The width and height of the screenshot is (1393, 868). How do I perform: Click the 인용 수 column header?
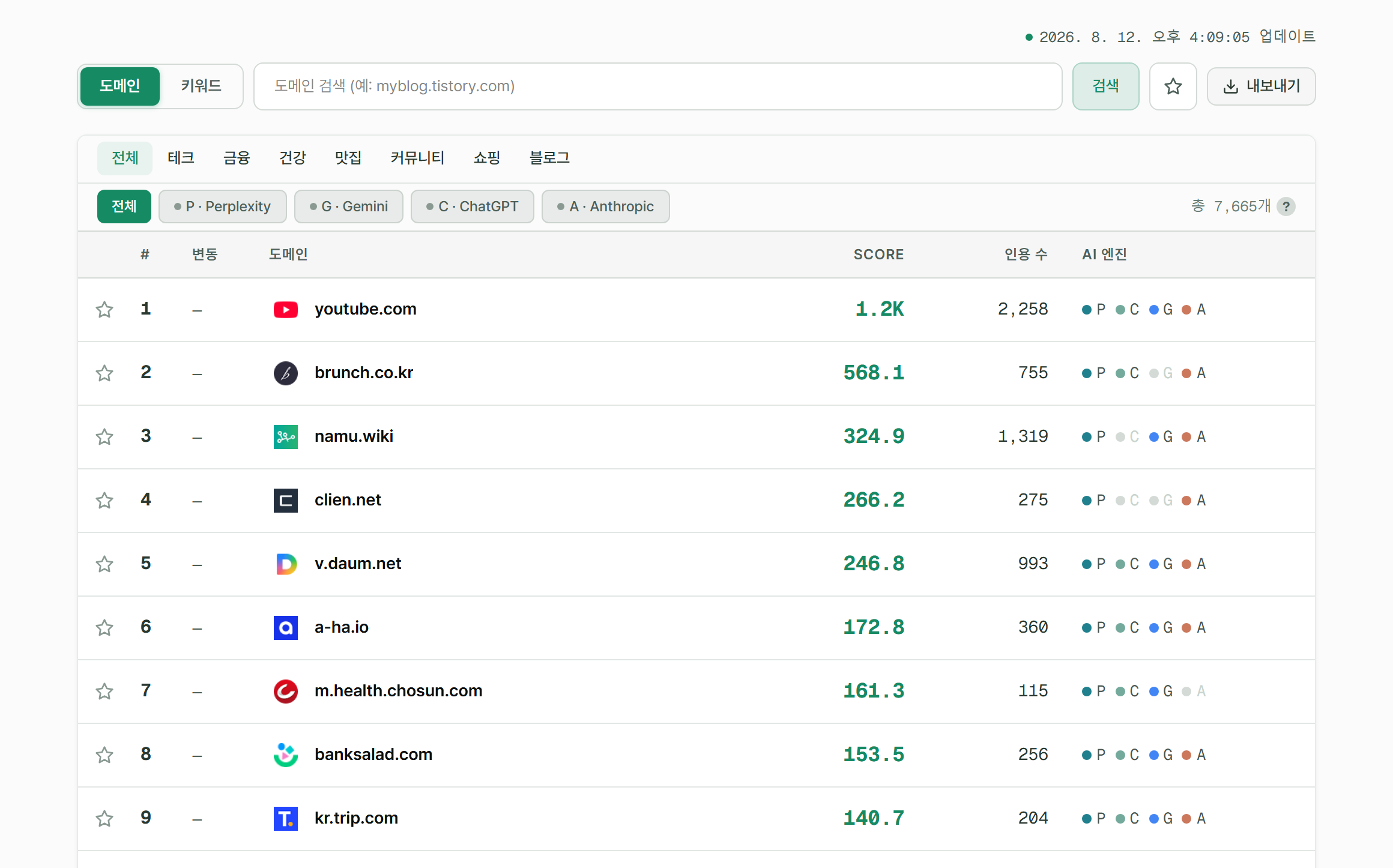pyautogui.click(x=1026, y=255)
